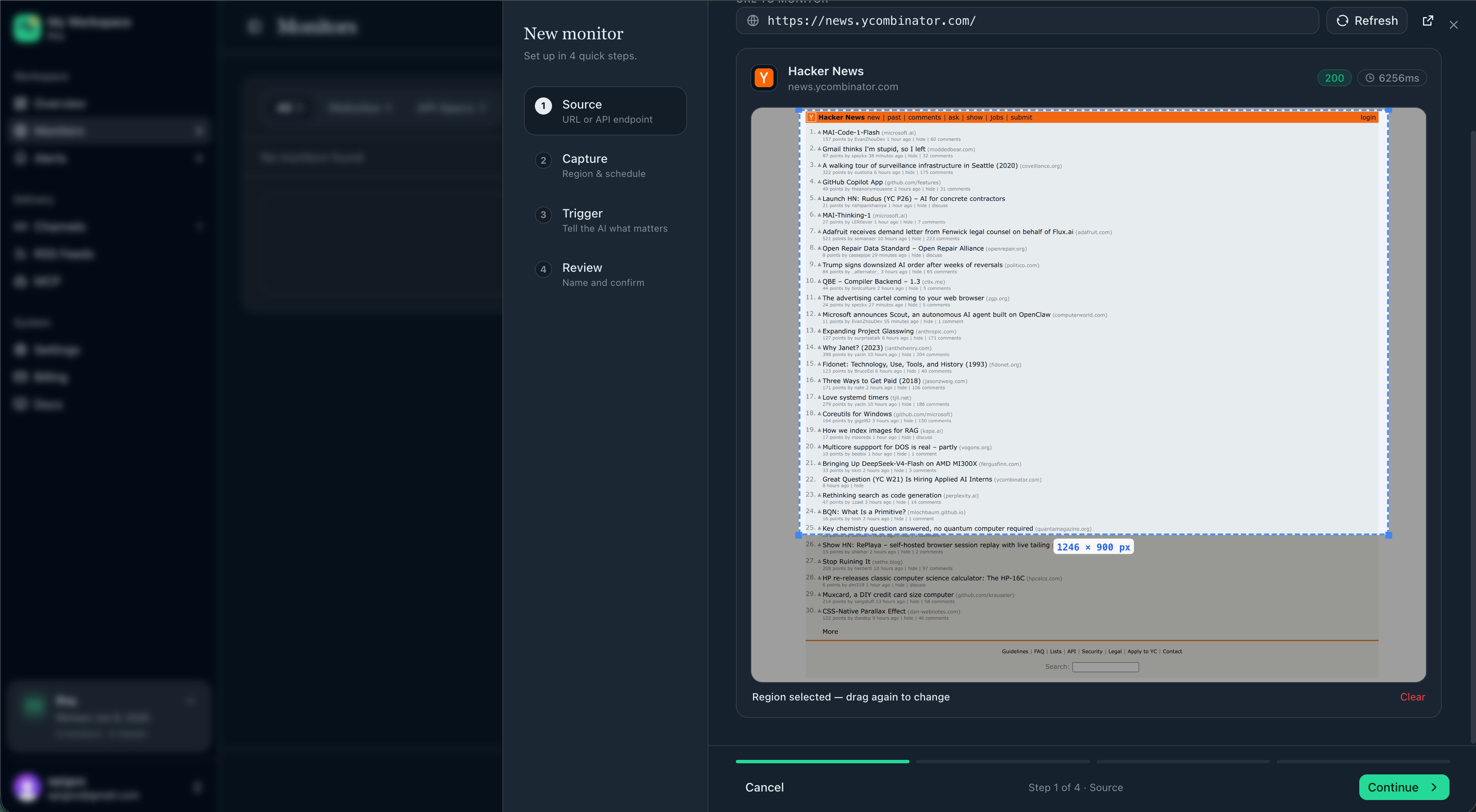Go to the Capture step
Screen dimensions: 1476x812
(605, 165)
